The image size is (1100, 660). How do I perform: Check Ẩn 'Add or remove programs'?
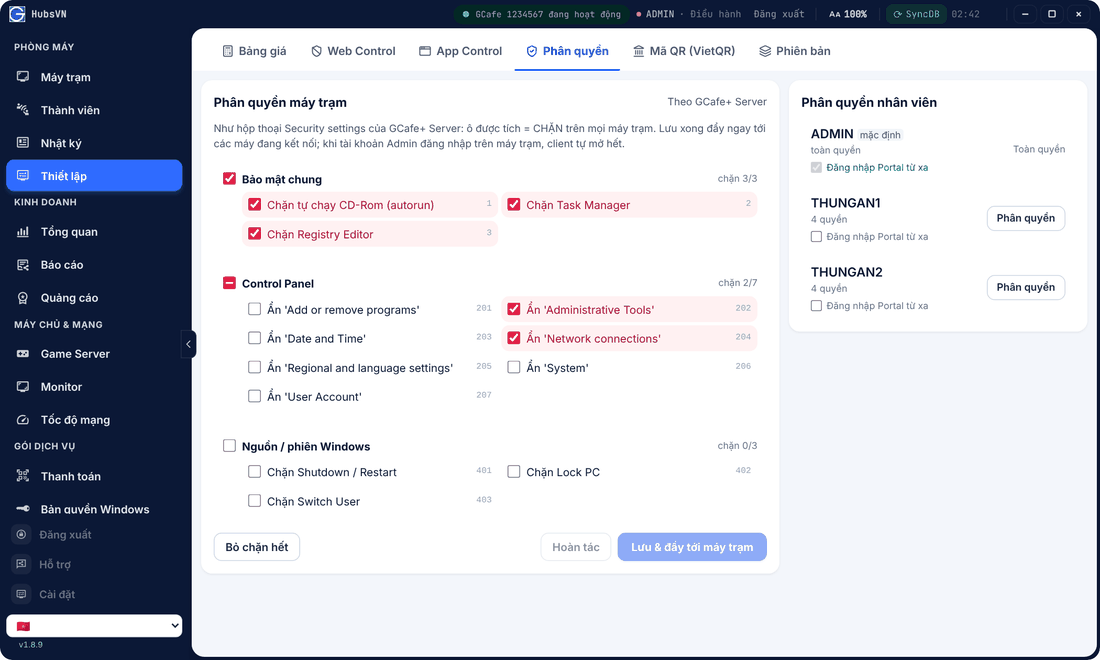point(255,309)
